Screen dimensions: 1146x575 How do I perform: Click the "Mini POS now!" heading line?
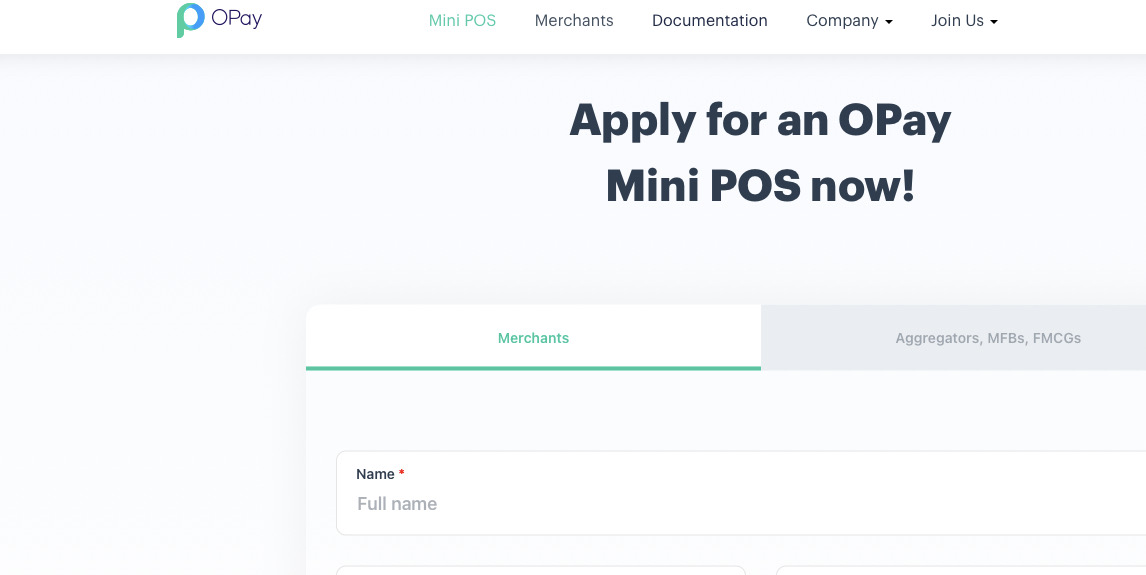coord(760,186)
